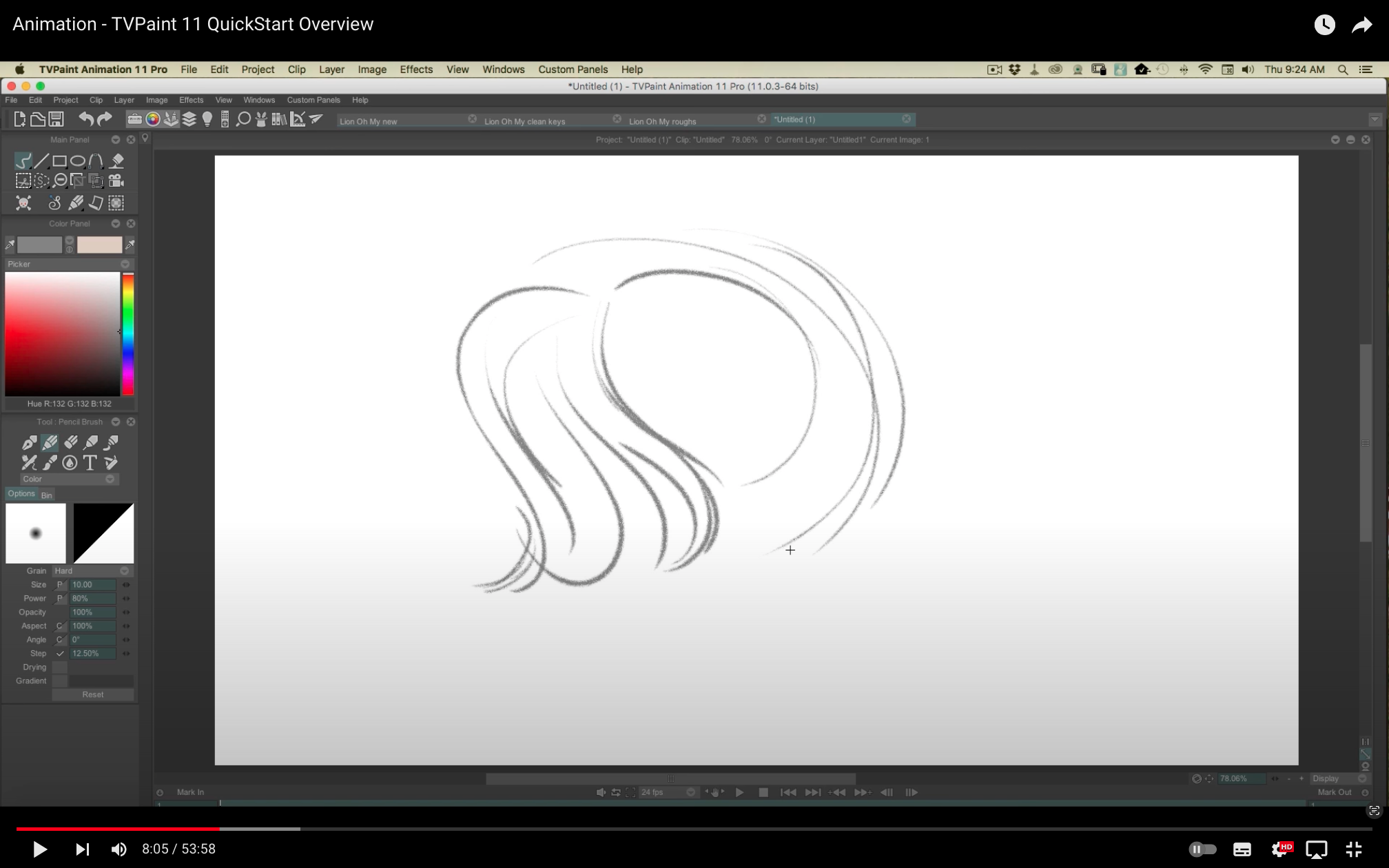The height and width of the screenshot is (868, 1389).
Task: Select the Pen Brush tool
Action: tap(30, 442)
